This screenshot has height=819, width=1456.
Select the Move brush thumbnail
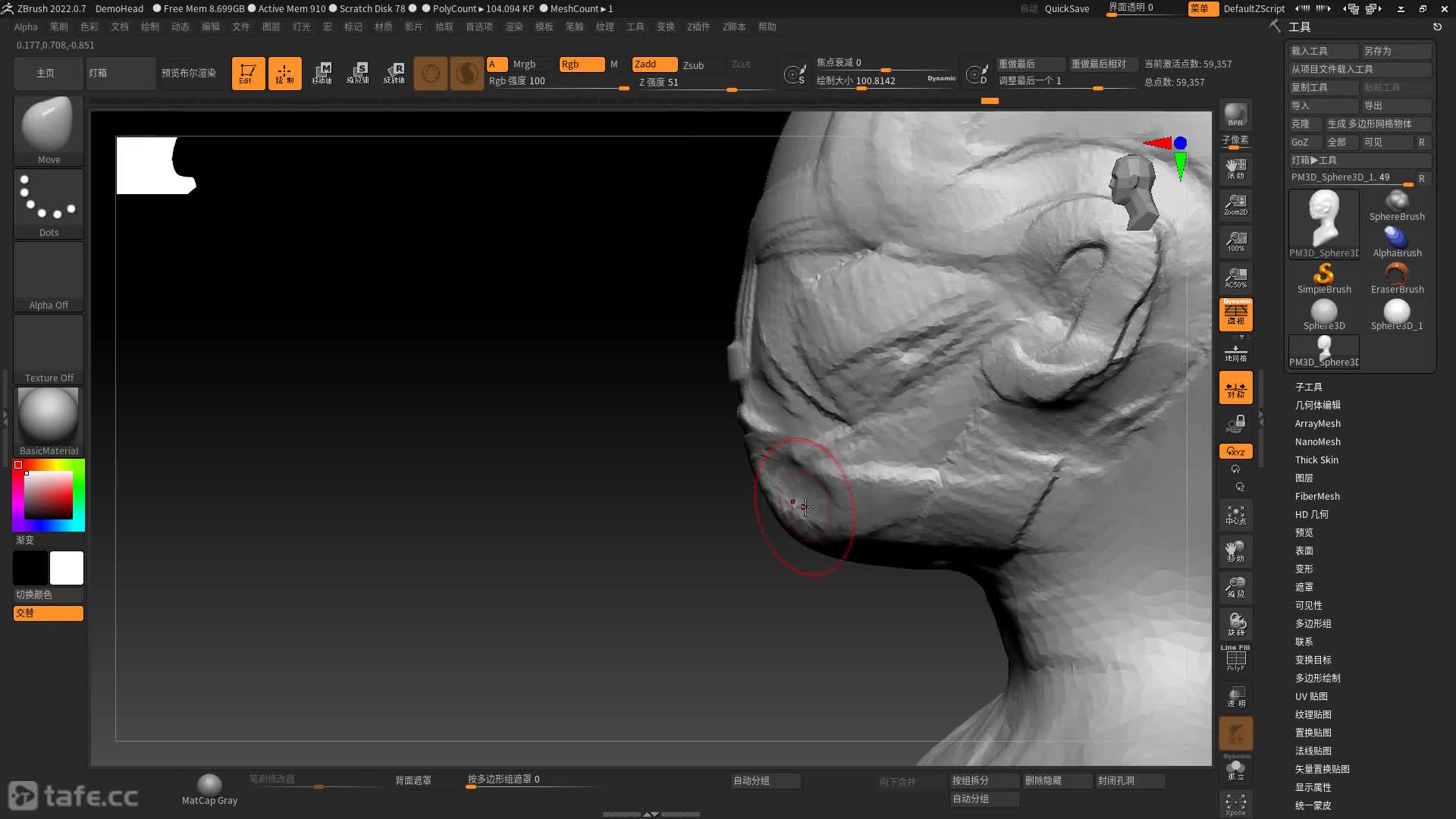pos(49,130)
